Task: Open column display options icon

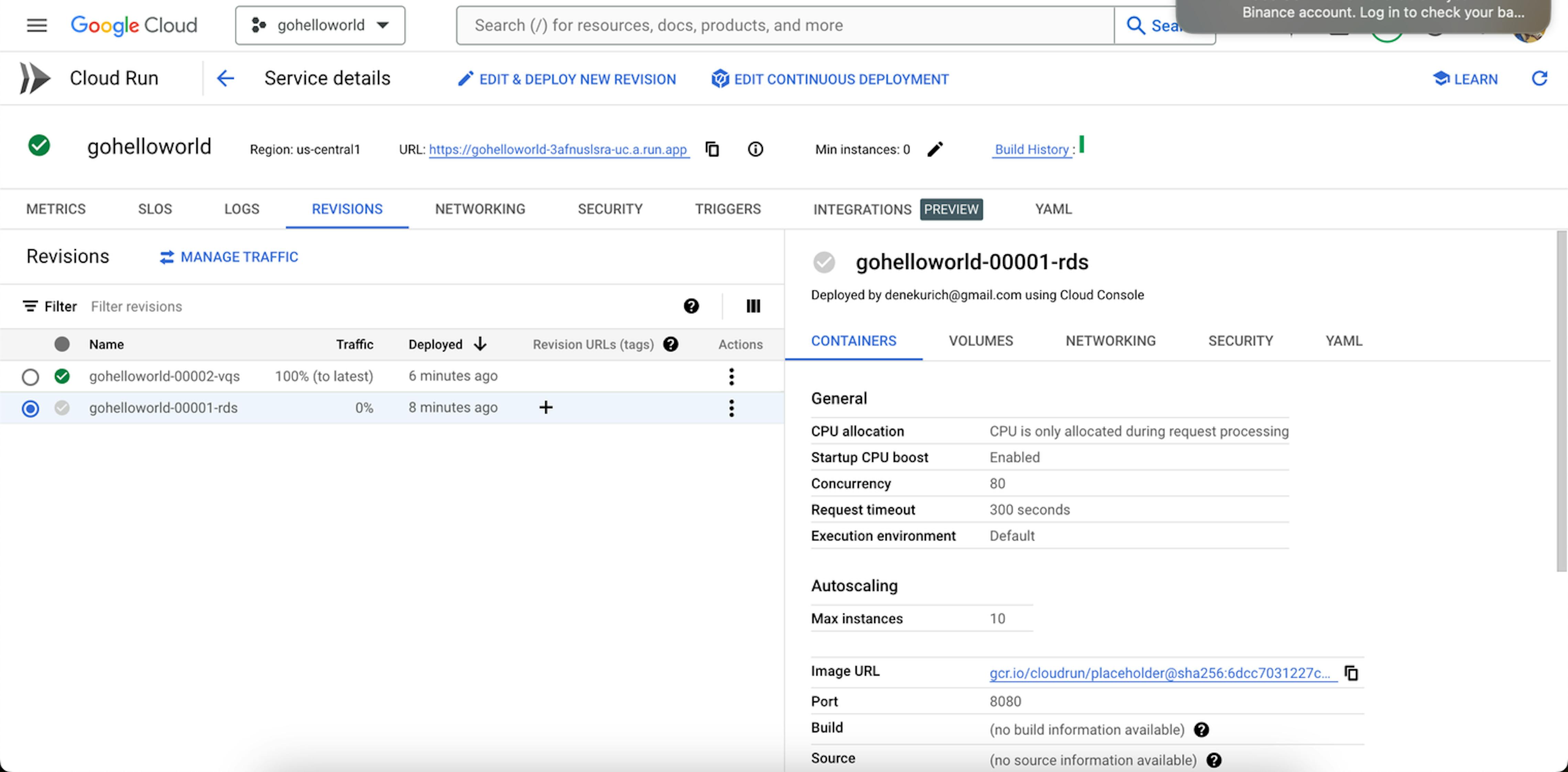Action: (x=753, y=305)
